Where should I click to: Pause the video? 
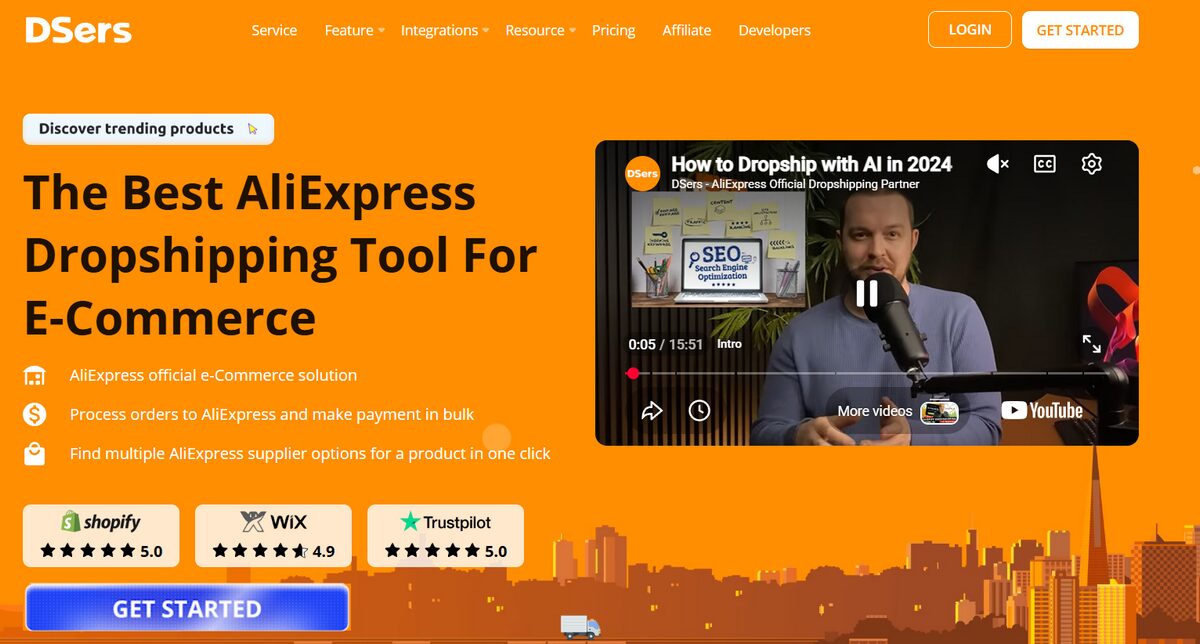867,292
